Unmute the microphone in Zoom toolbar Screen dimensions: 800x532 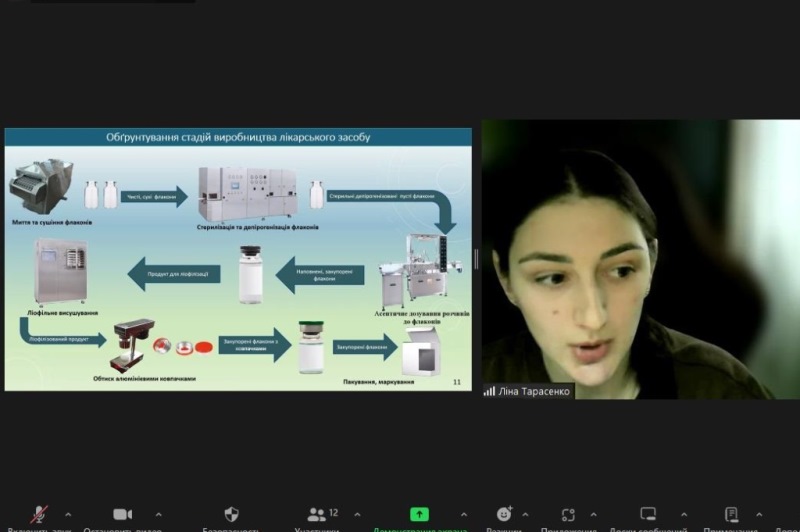[x=39, y=514]
